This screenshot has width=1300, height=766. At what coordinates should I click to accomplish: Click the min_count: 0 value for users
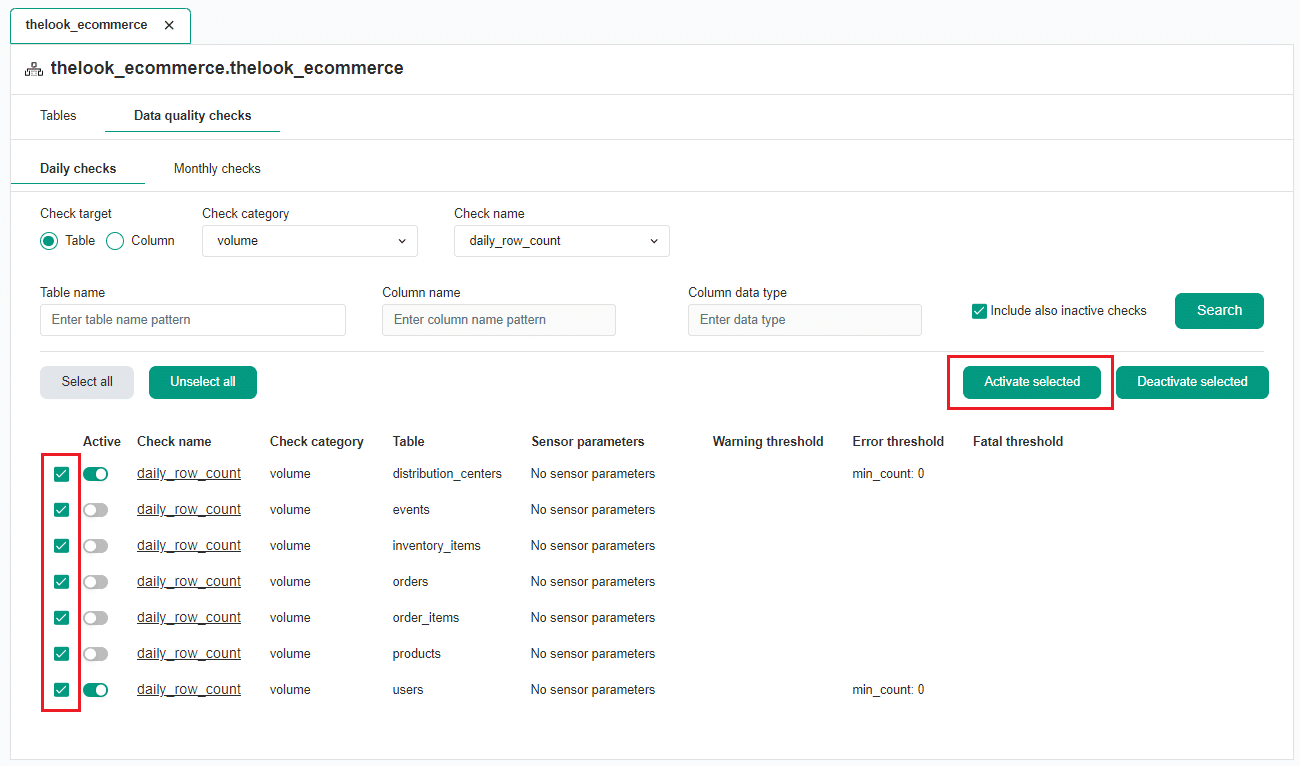click(888, 689)
